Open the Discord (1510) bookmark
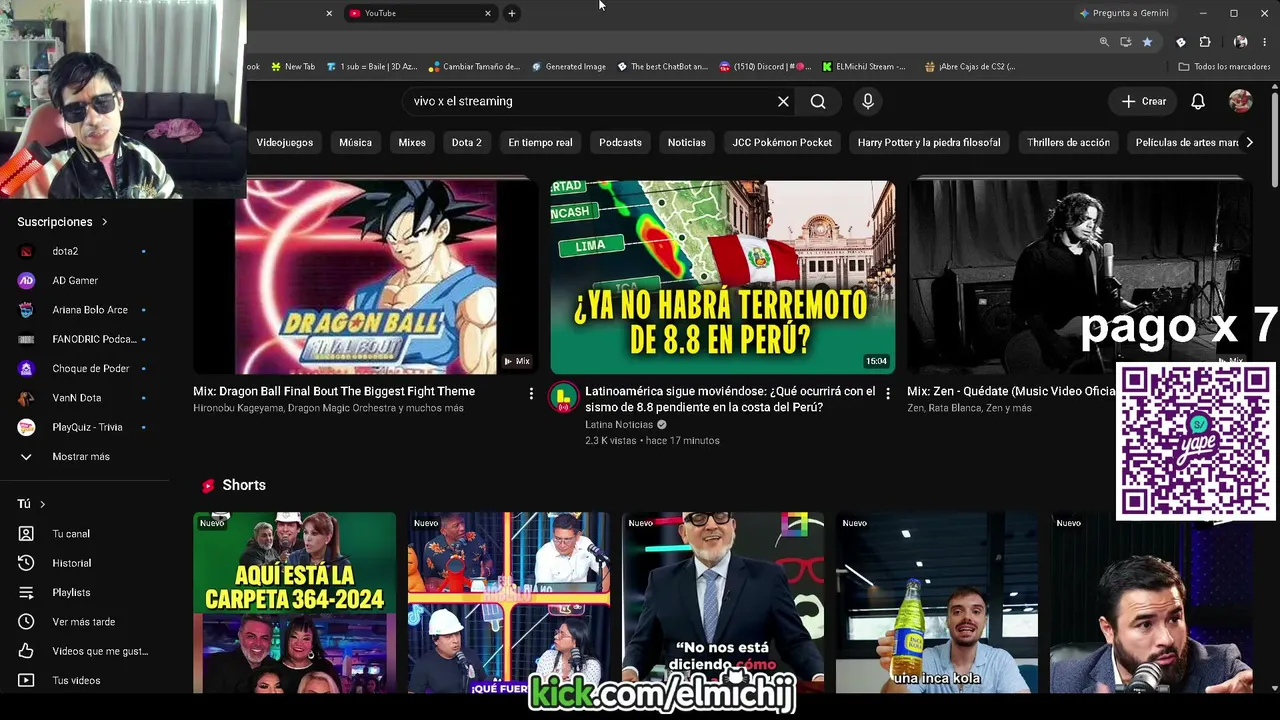1280x720 pixels. pyautogui.click(x=764, y=67)
